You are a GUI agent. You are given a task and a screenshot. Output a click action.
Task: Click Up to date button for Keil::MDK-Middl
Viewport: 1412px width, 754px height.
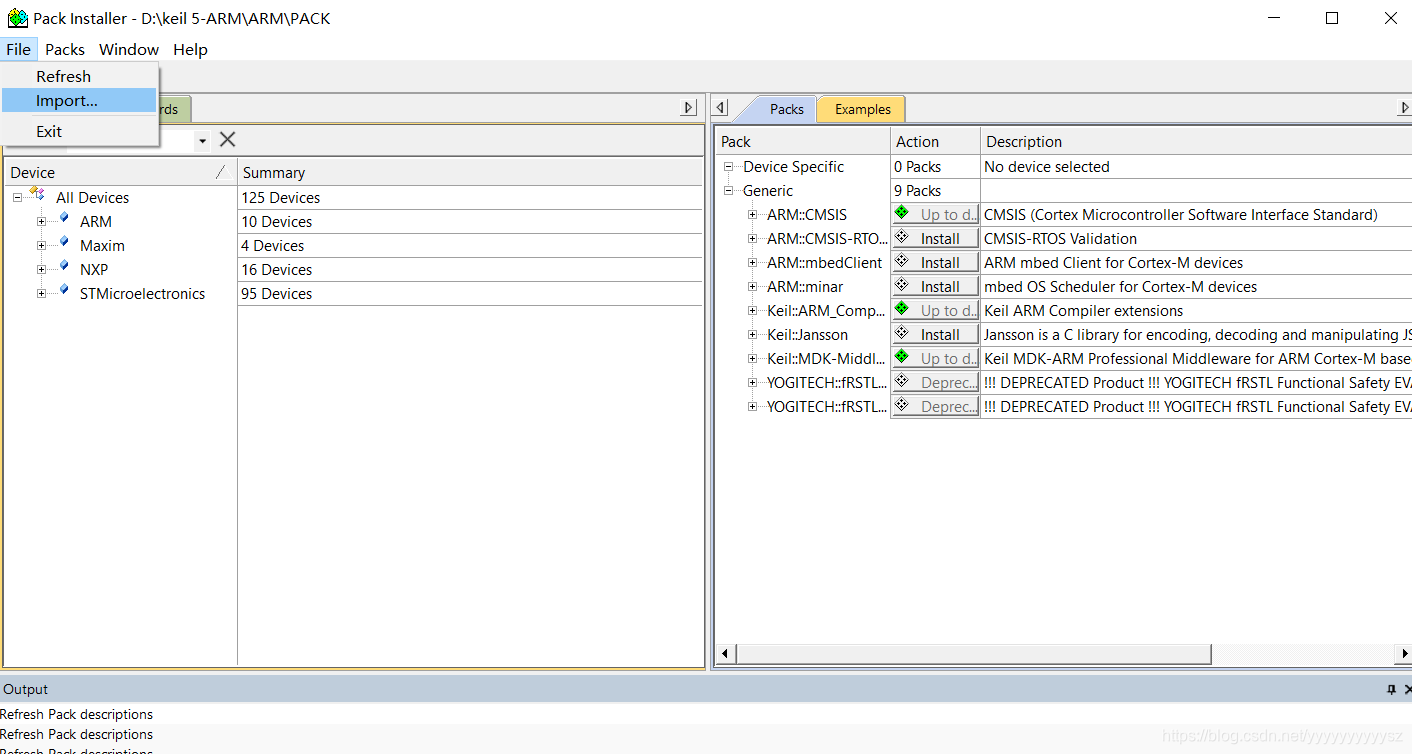[935, 358]
